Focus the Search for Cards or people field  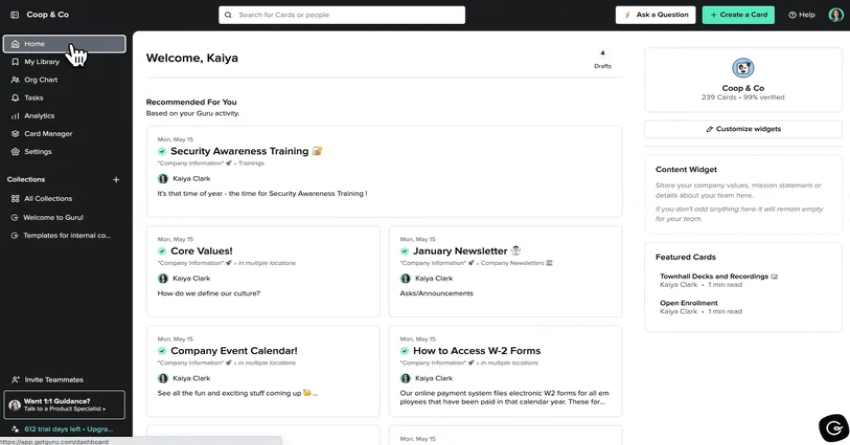[342, 15]
